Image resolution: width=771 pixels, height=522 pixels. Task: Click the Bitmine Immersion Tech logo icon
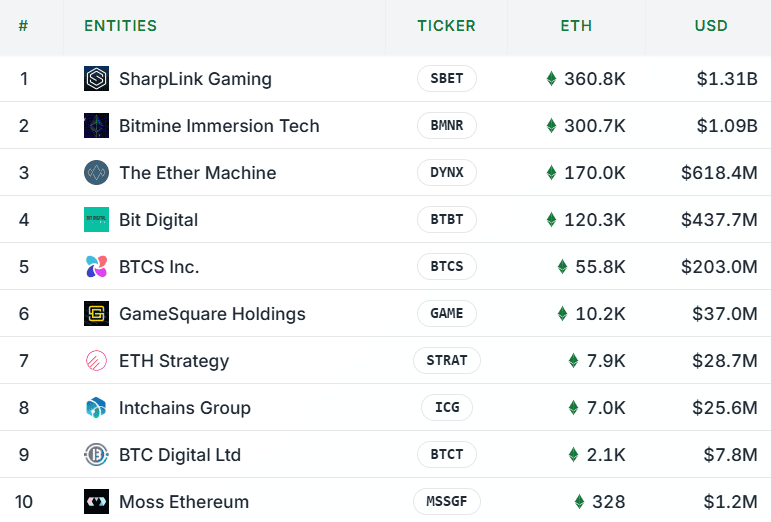pyautogui.click(x=96, y=126)
